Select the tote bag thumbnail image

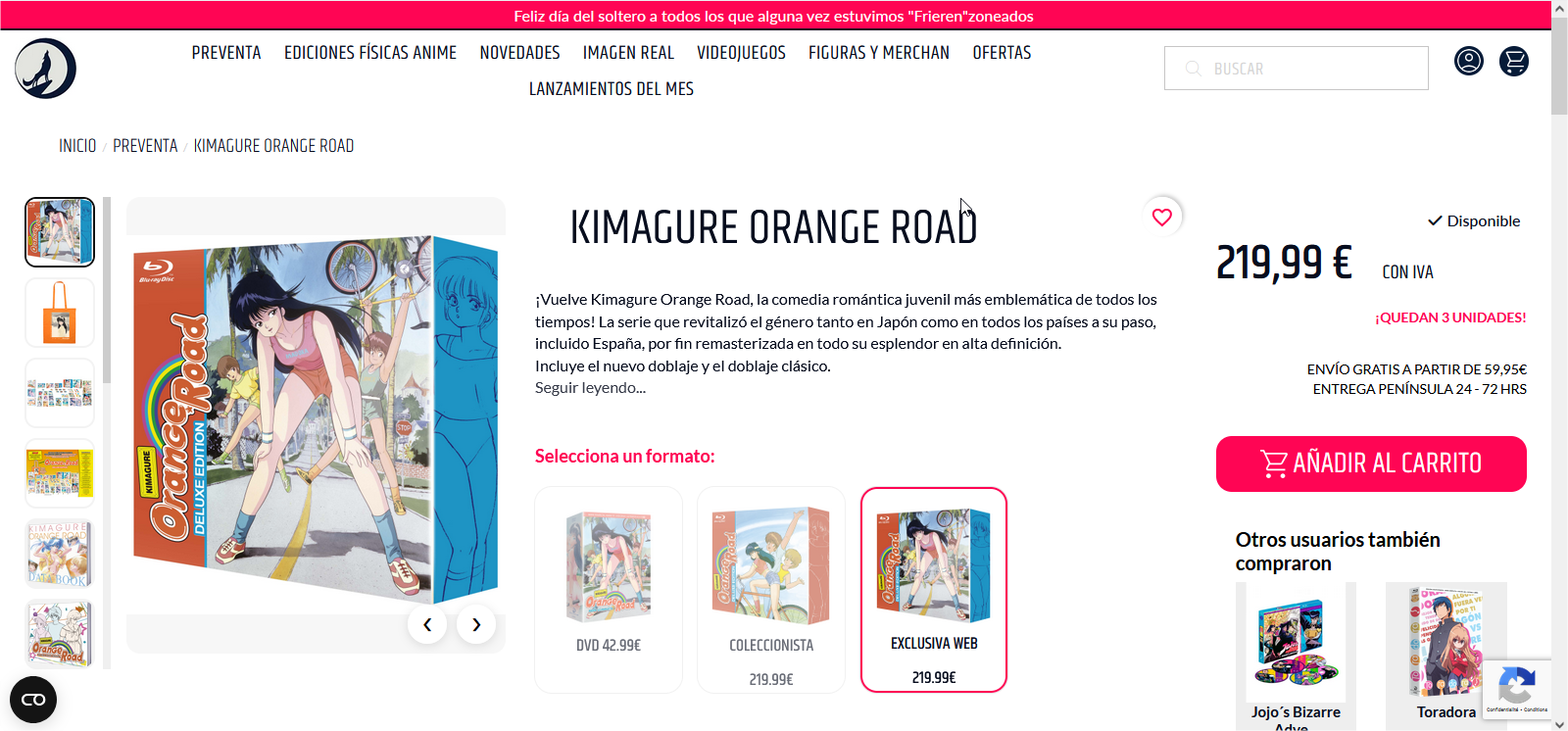click(60, 313)
